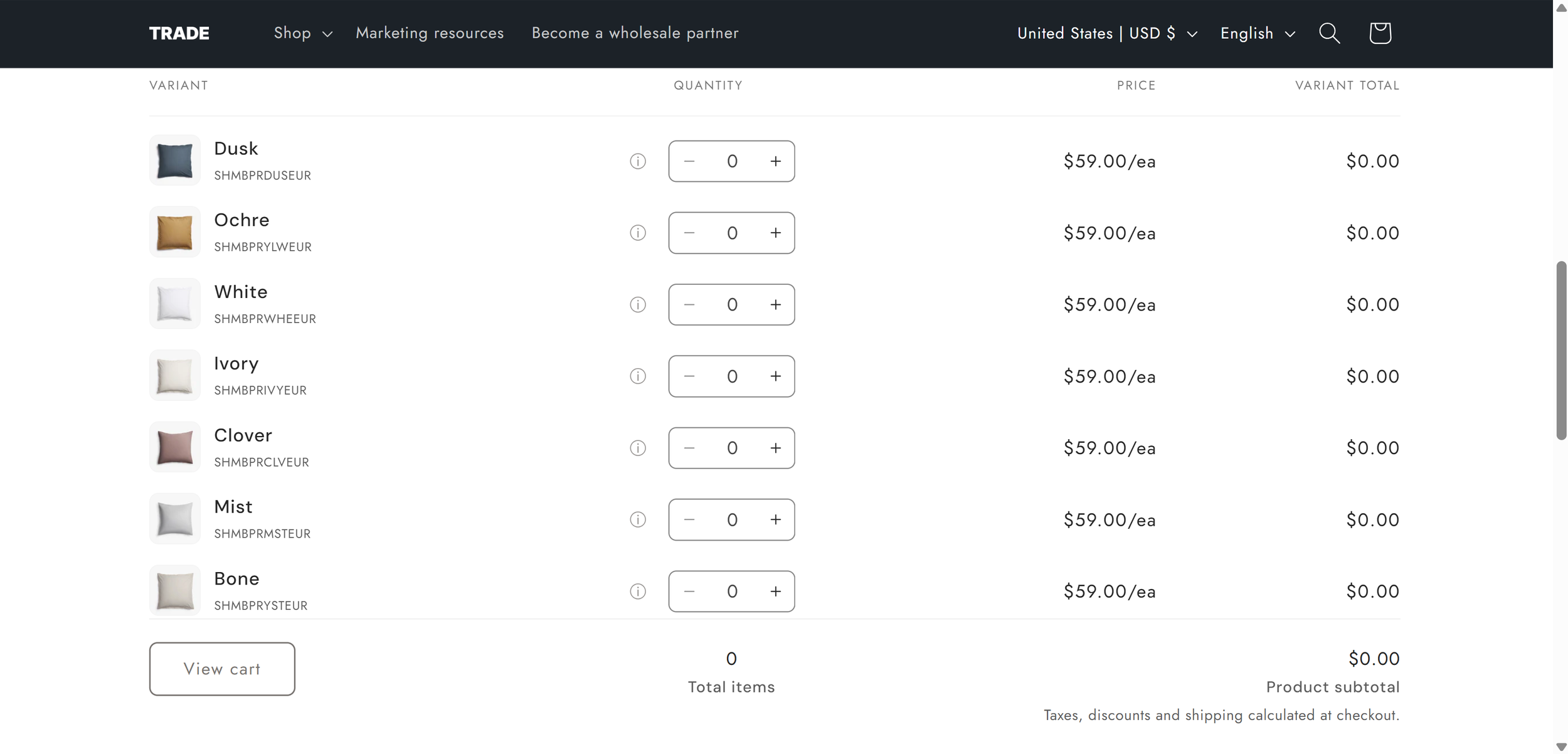Expand the Shop dropdown menu

[303, 33]
